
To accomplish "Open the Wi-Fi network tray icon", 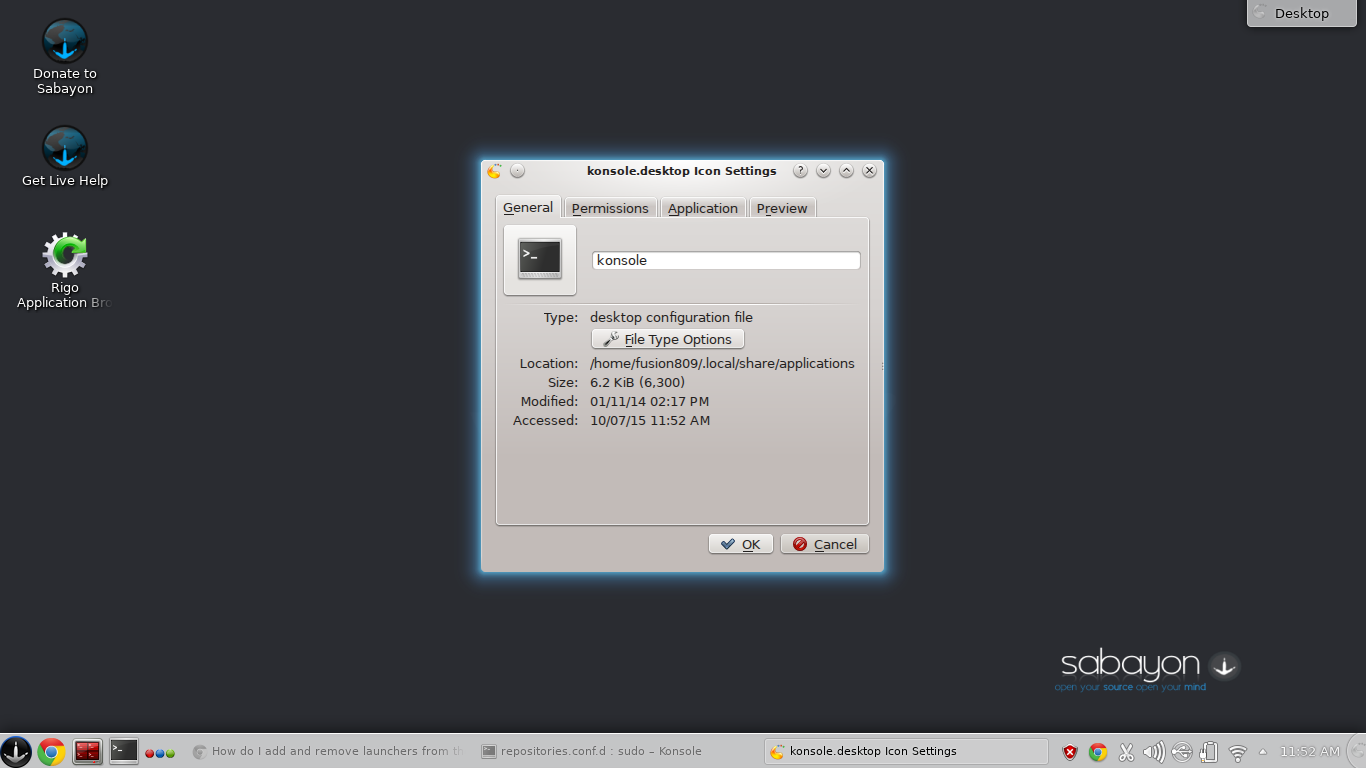I will [1238, 753].
